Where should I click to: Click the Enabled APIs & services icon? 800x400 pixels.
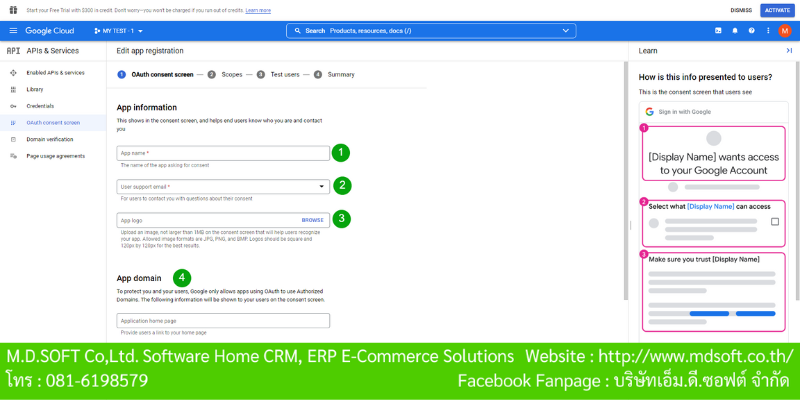point(13,73)
